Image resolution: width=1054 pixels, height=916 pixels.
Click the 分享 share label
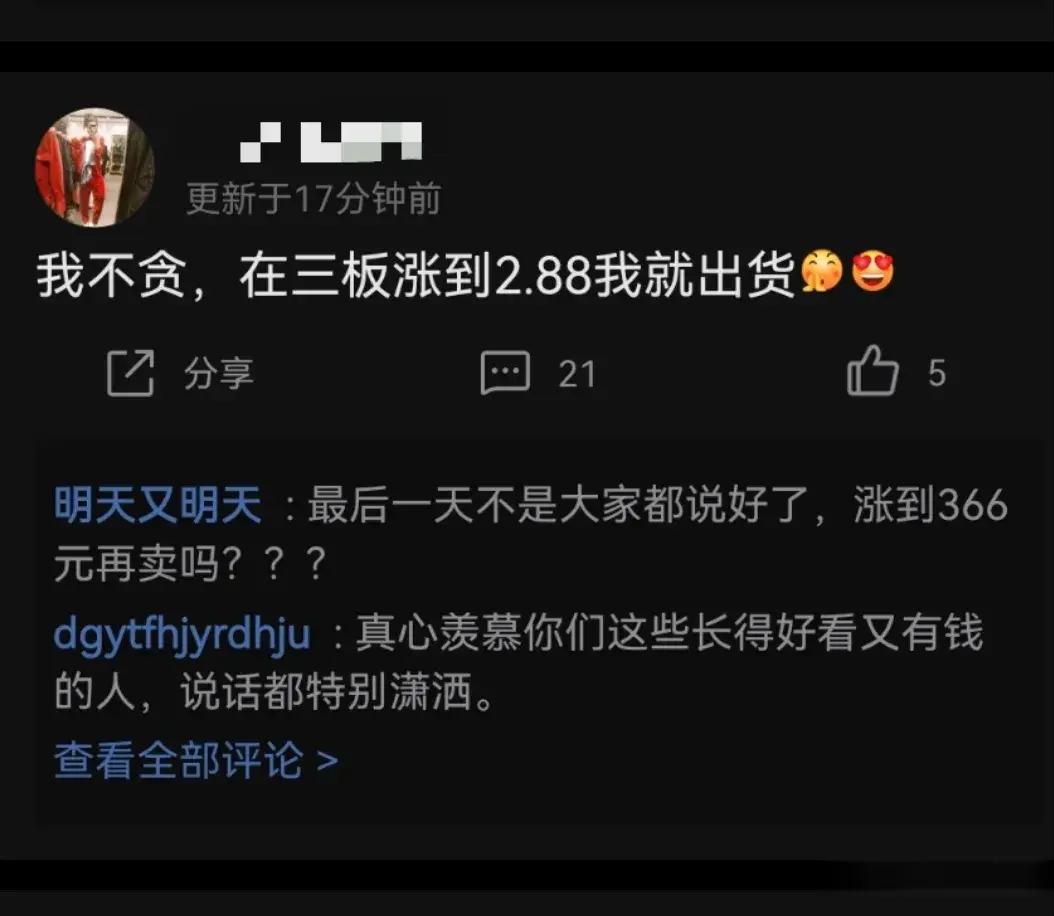pyautogui.click(x=219, y=373)
